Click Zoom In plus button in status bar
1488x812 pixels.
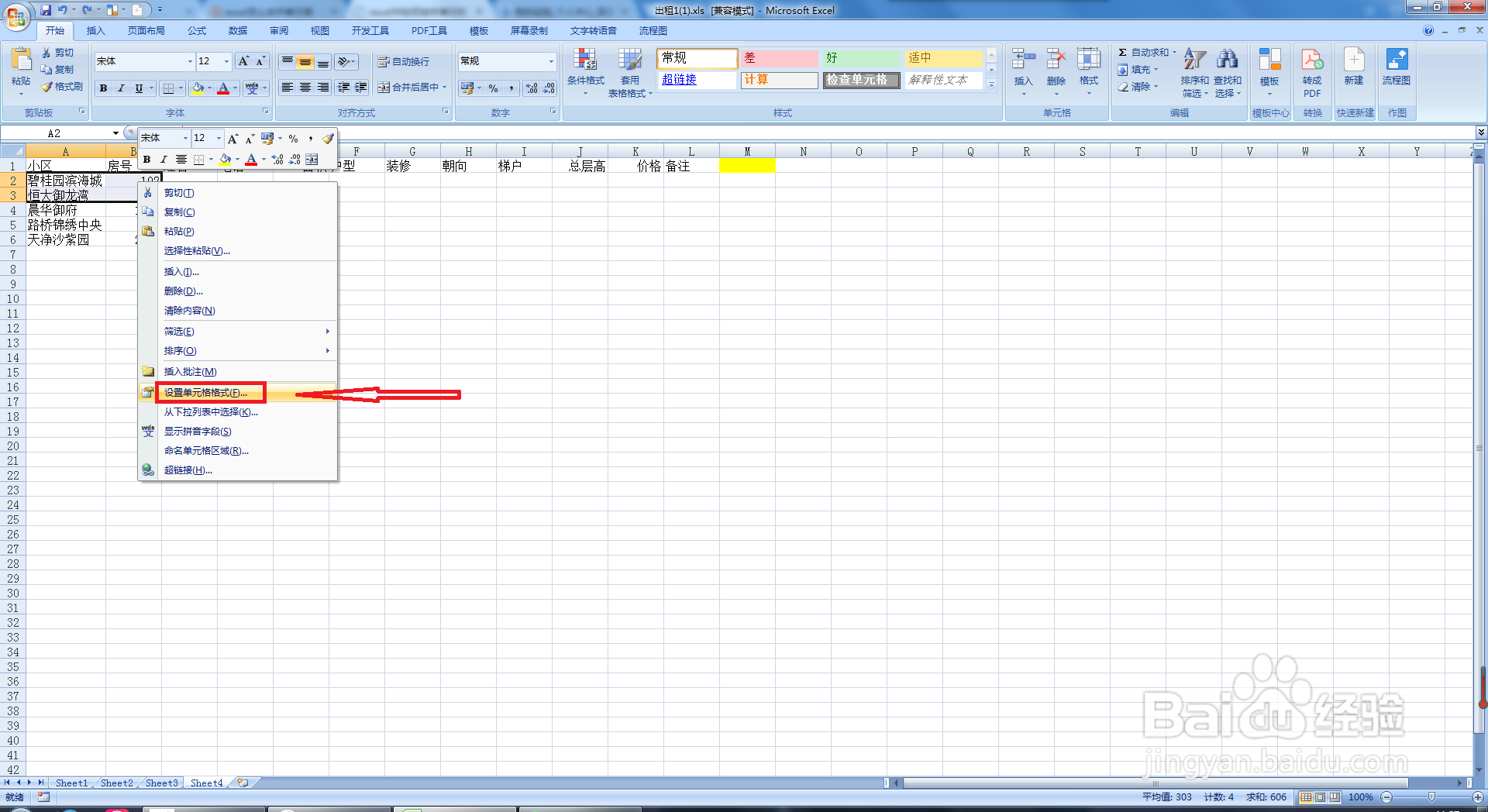pyautogui.click(x=1477, y=797)
